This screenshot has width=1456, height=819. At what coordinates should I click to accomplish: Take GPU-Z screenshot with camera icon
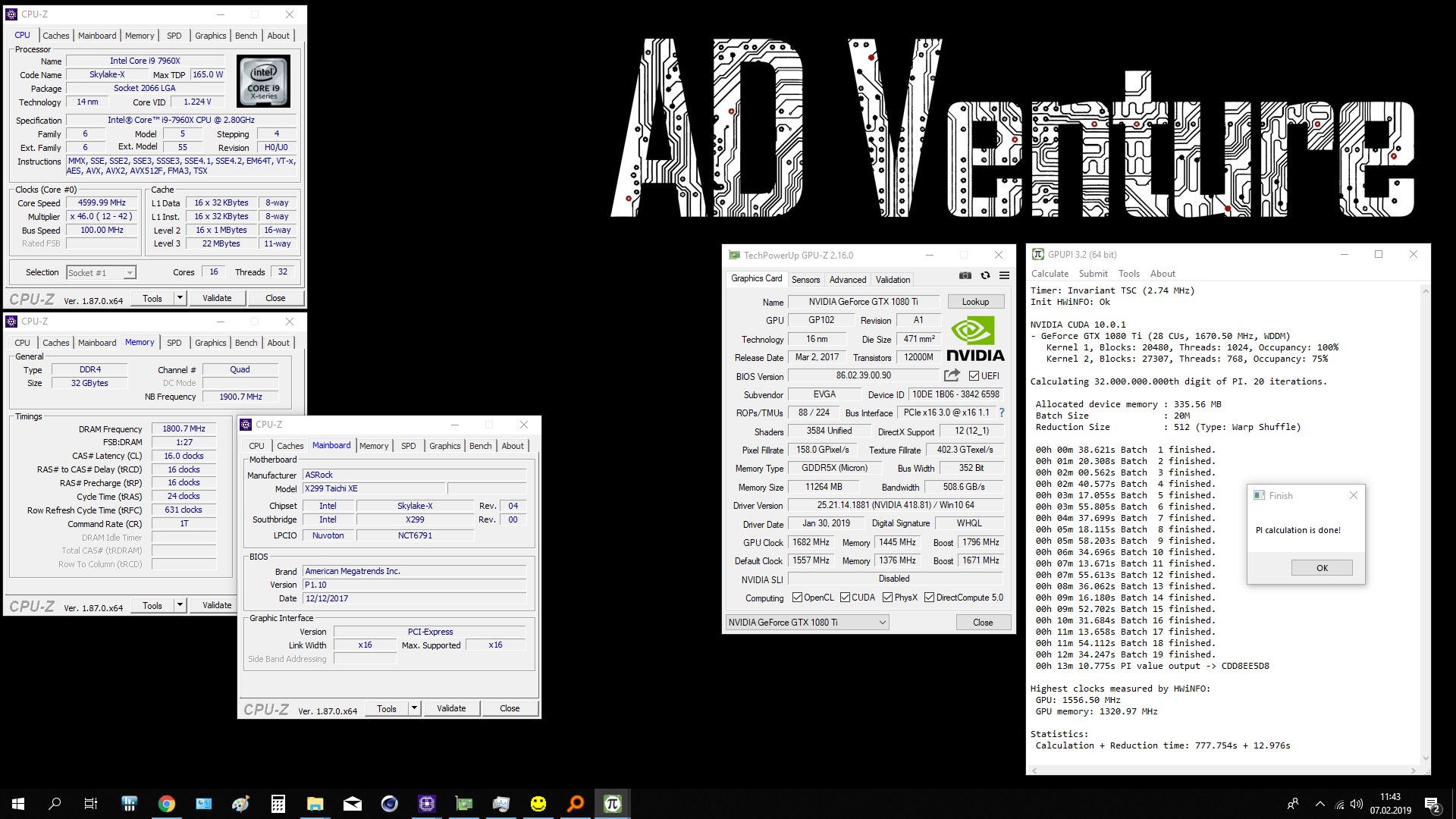tap(965, 275)
